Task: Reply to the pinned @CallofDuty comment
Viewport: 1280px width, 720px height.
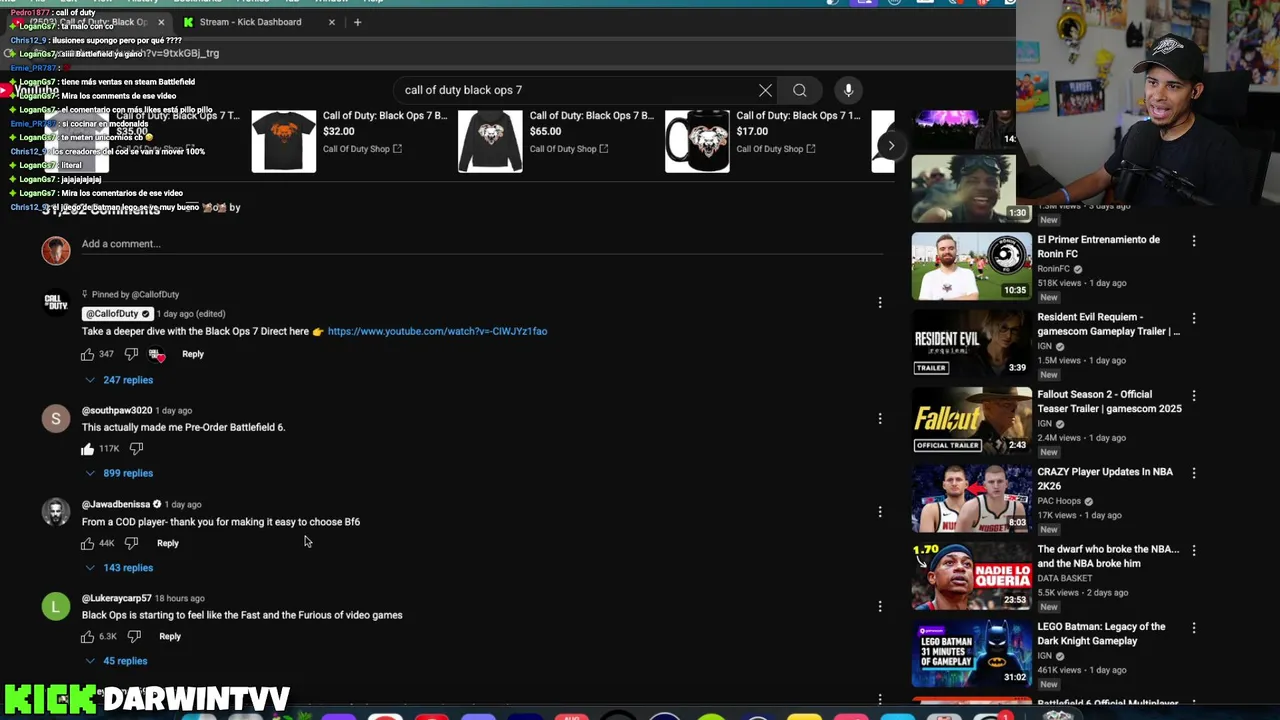Action: (193, 354)
